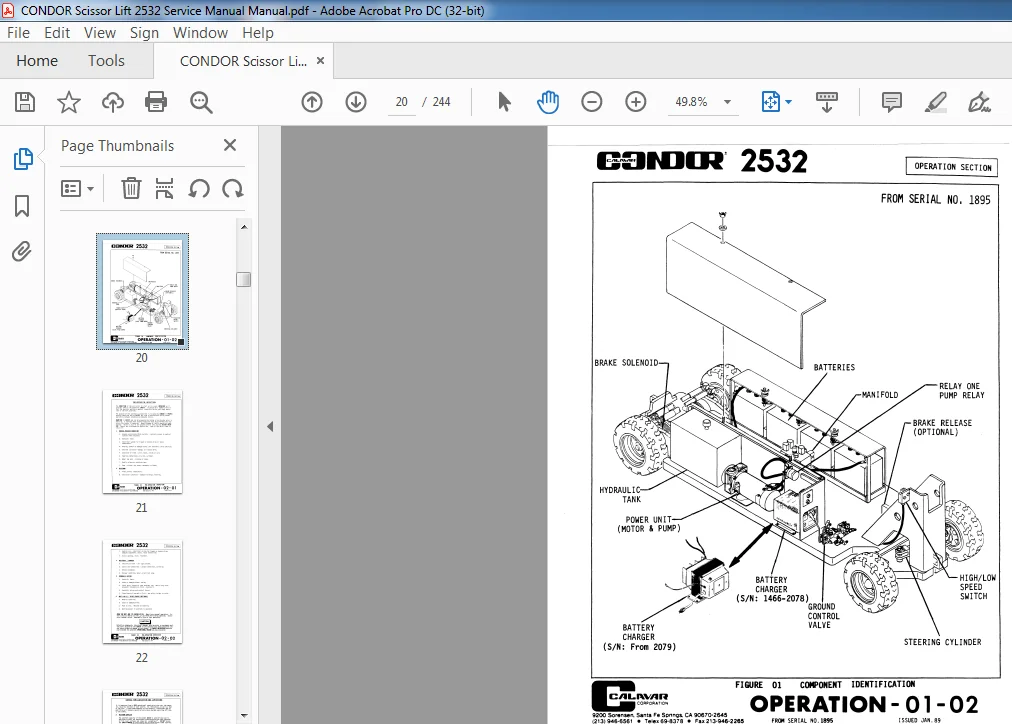The height and width of the screenshot is (724, 1012).
Task: Click the page number field showing 20
Action: coord(401,102)
